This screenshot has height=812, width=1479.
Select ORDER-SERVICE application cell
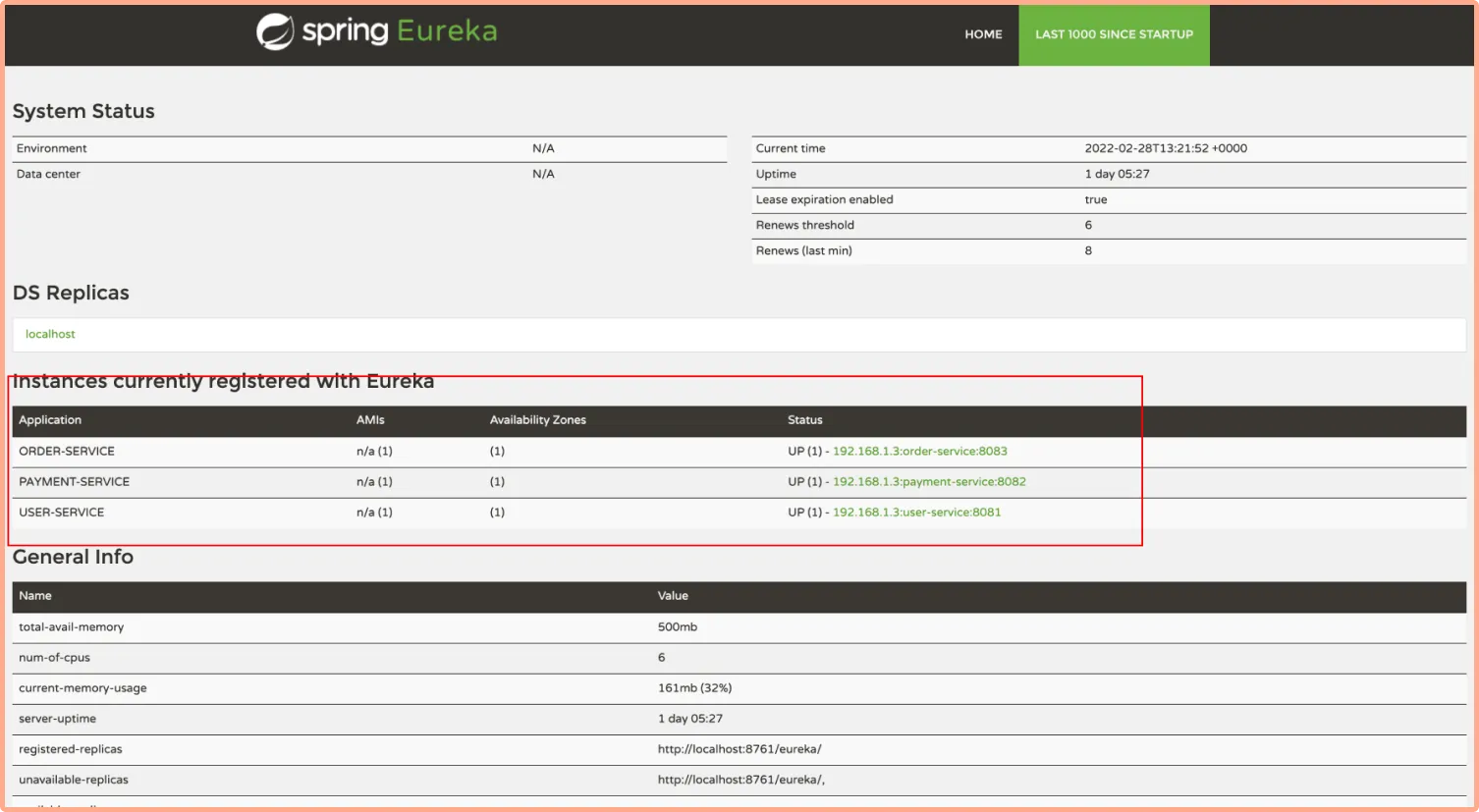point(67,451)
